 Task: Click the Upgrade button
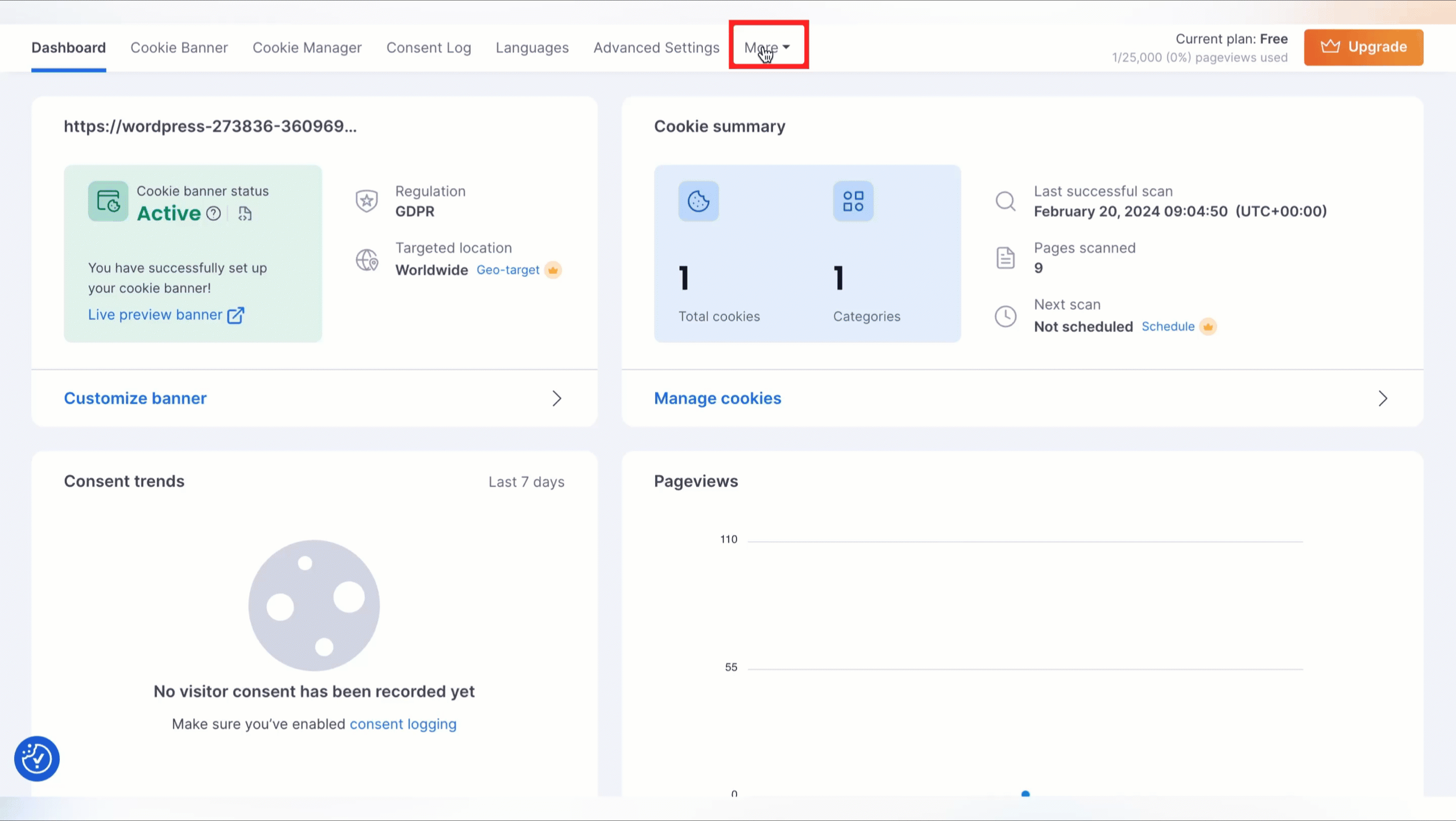tap(1363, 47)
